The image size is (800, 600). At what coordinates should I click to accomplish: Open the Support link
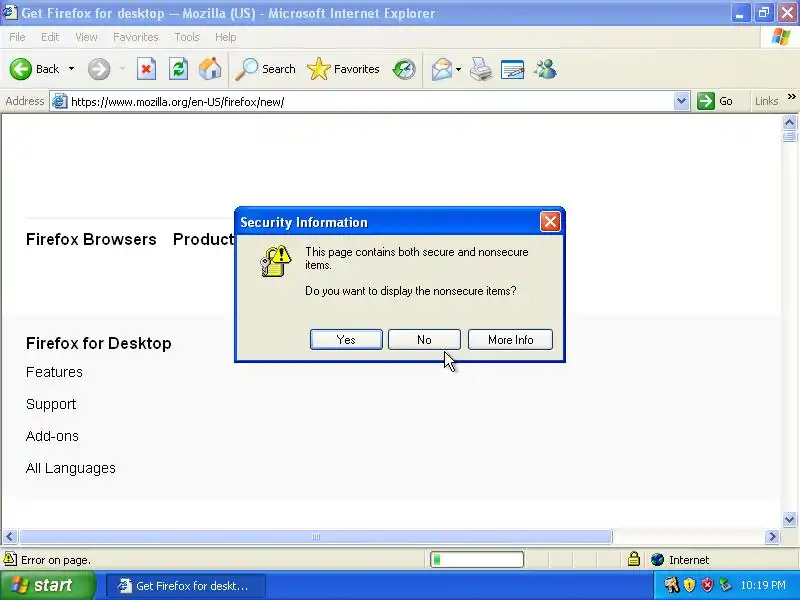(51, 404)
